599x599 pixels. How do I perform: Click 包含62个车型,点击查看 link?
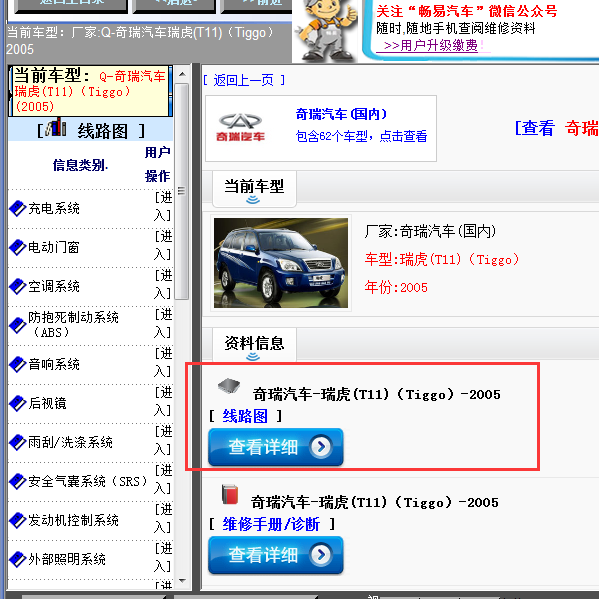[361, 136]
